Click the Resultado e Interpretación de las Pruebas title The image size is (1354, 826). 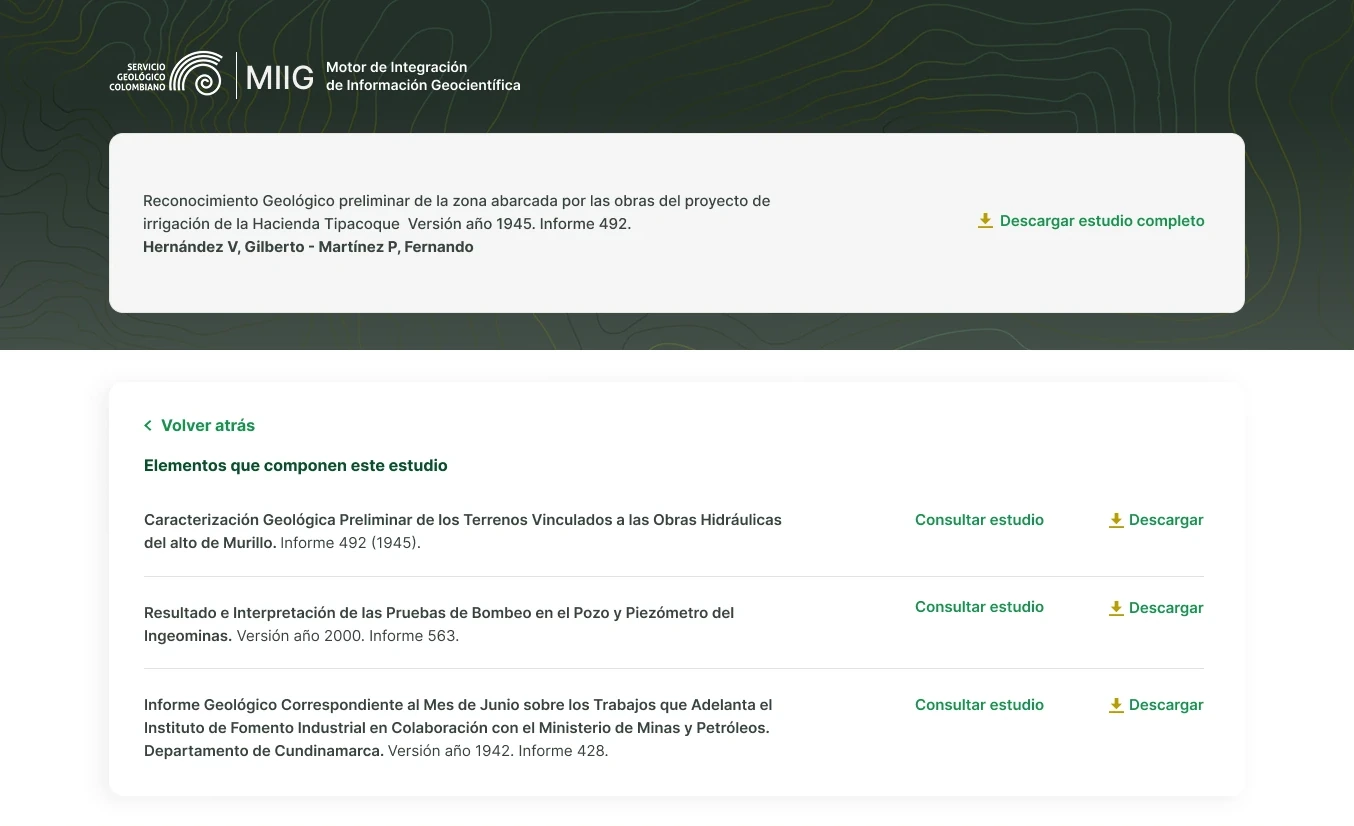click(439, 623)
